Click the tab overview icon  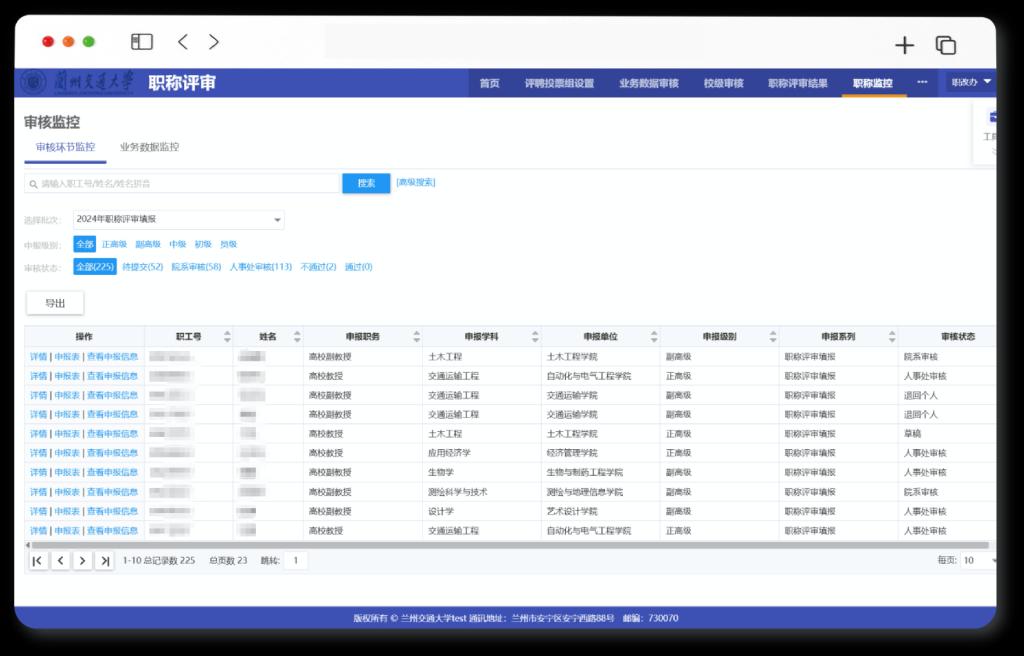945,45
